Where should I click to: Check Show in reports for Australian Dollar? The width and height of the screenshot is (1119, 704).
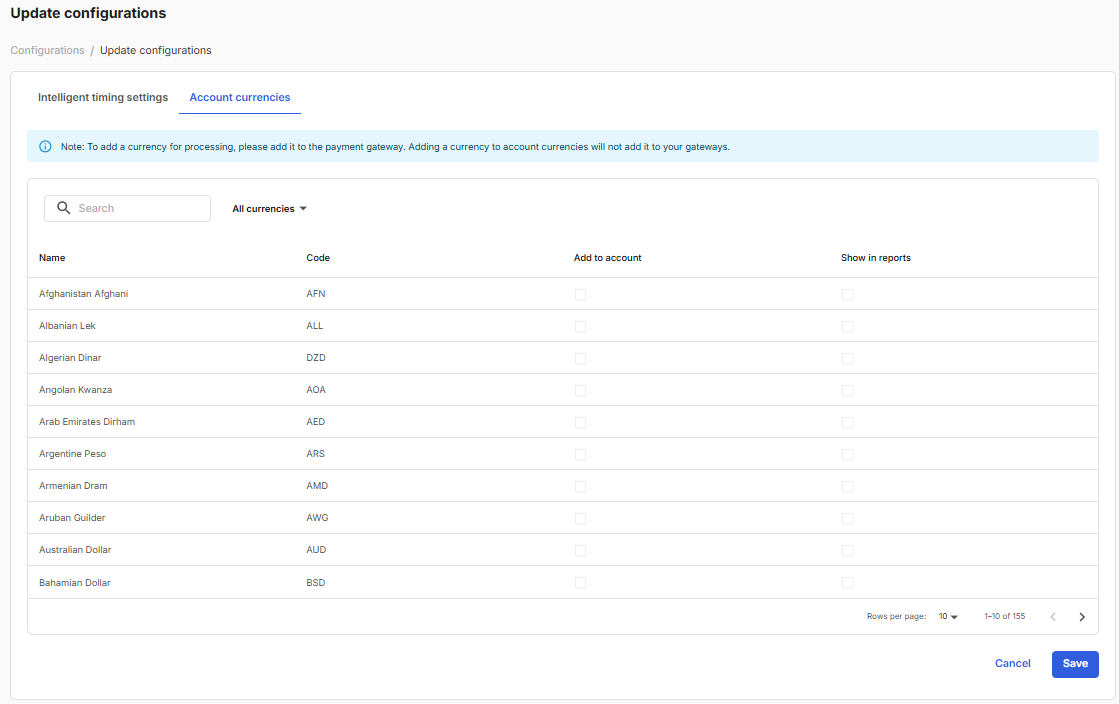[847, 550]
